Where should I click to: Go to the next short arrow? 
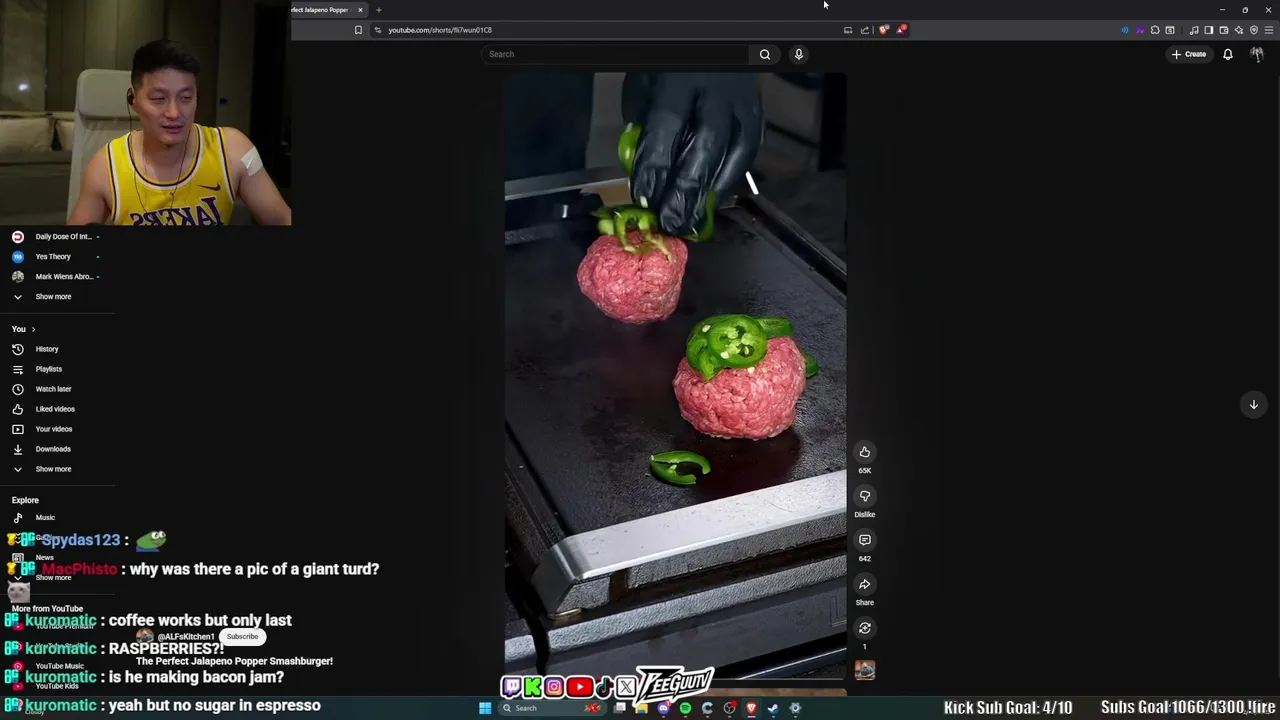1253,404
